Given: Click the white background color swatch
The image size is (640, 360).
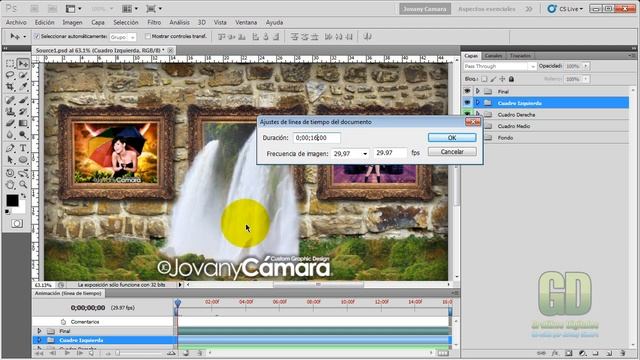Looking at the screenshot, I should pos(21,209).
